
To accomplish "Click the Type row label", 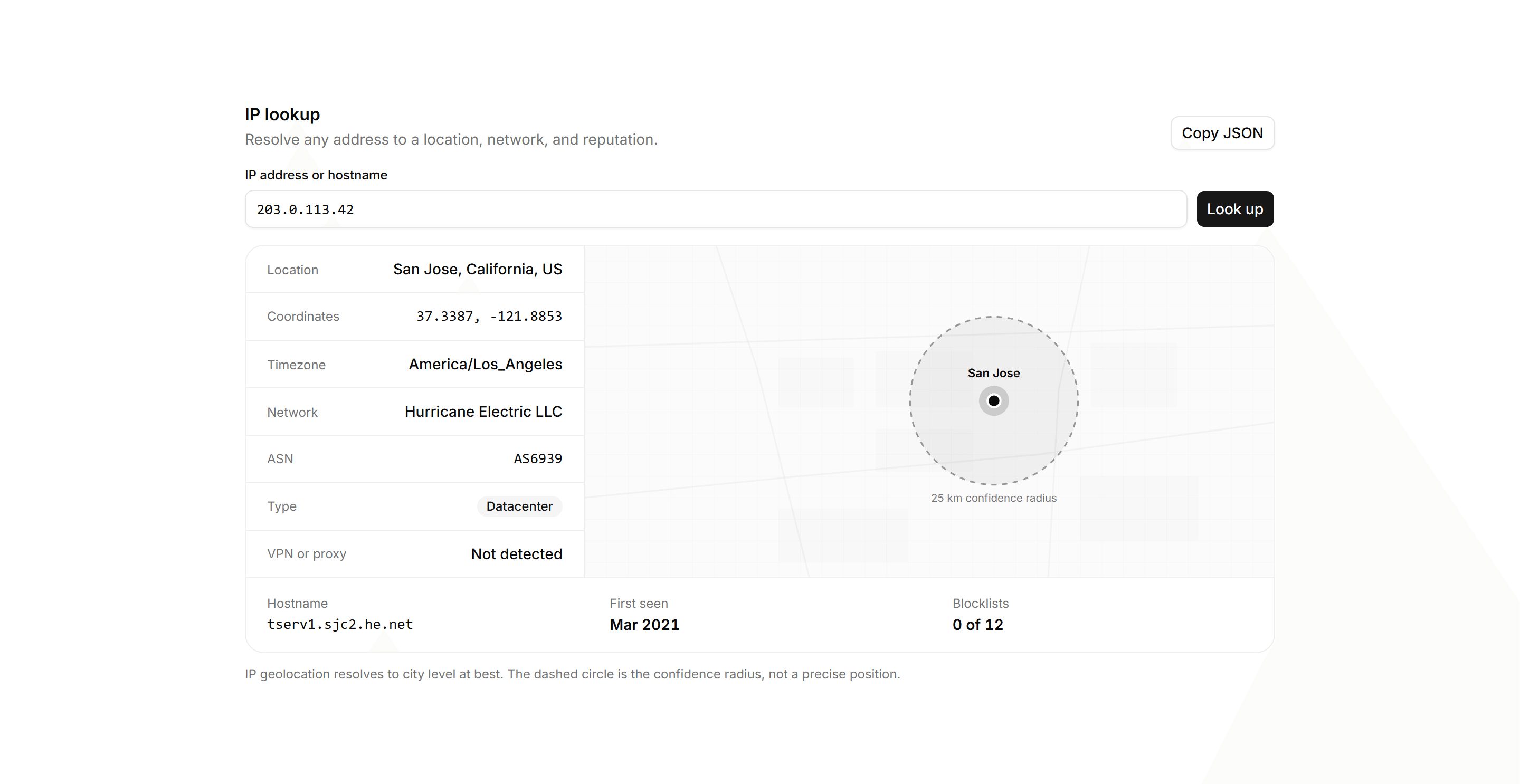I will click(x=281, y=506).
